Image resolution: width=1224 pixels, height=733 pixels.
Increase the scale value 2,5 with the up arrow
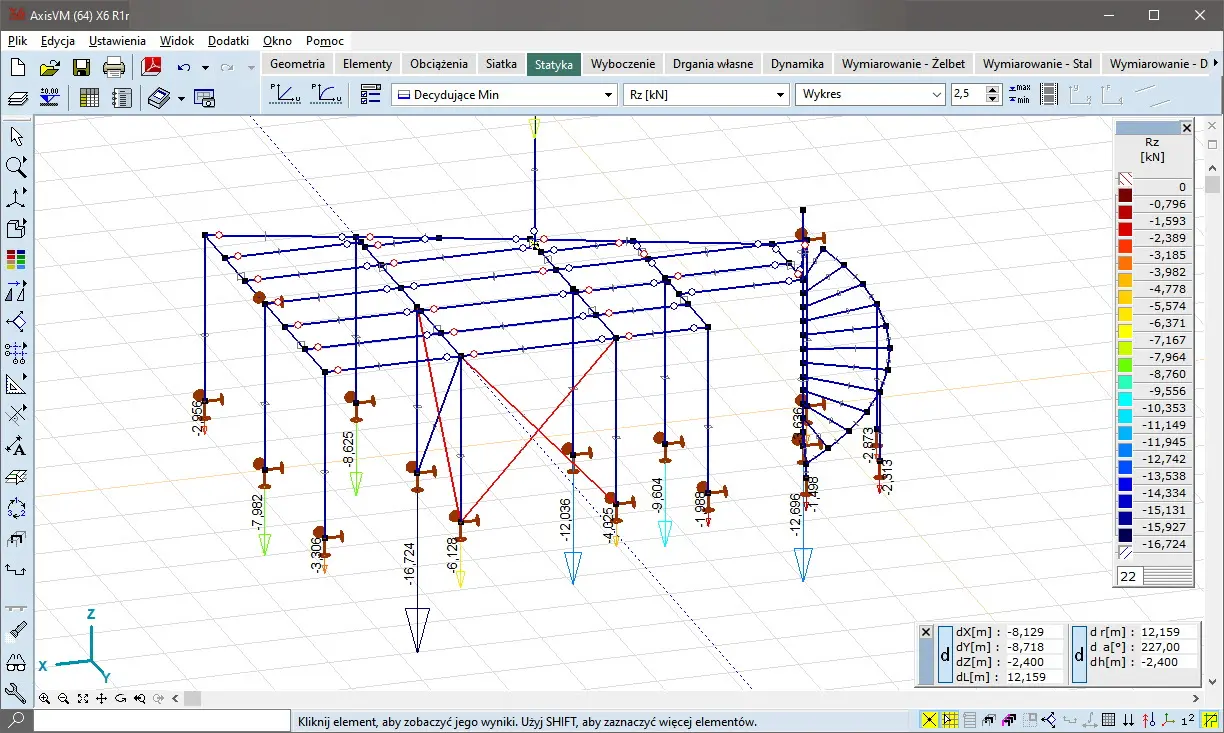click(x=992, y=89)
